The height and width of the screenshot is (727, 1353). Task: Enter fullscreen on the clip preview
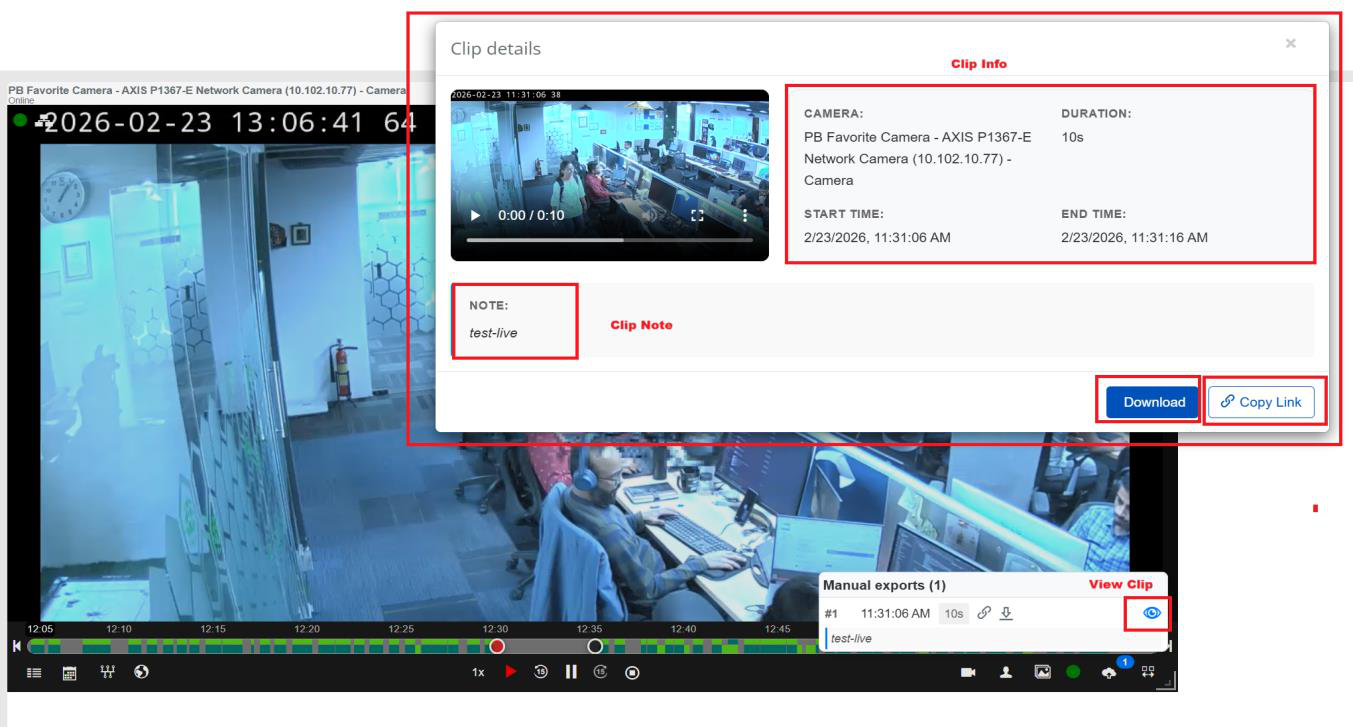point(697,215)
